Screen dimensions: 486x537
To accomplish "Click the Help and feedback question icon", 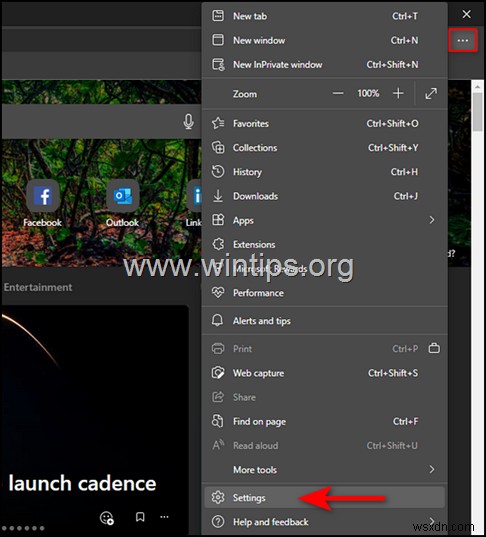I will coord(218,522).
